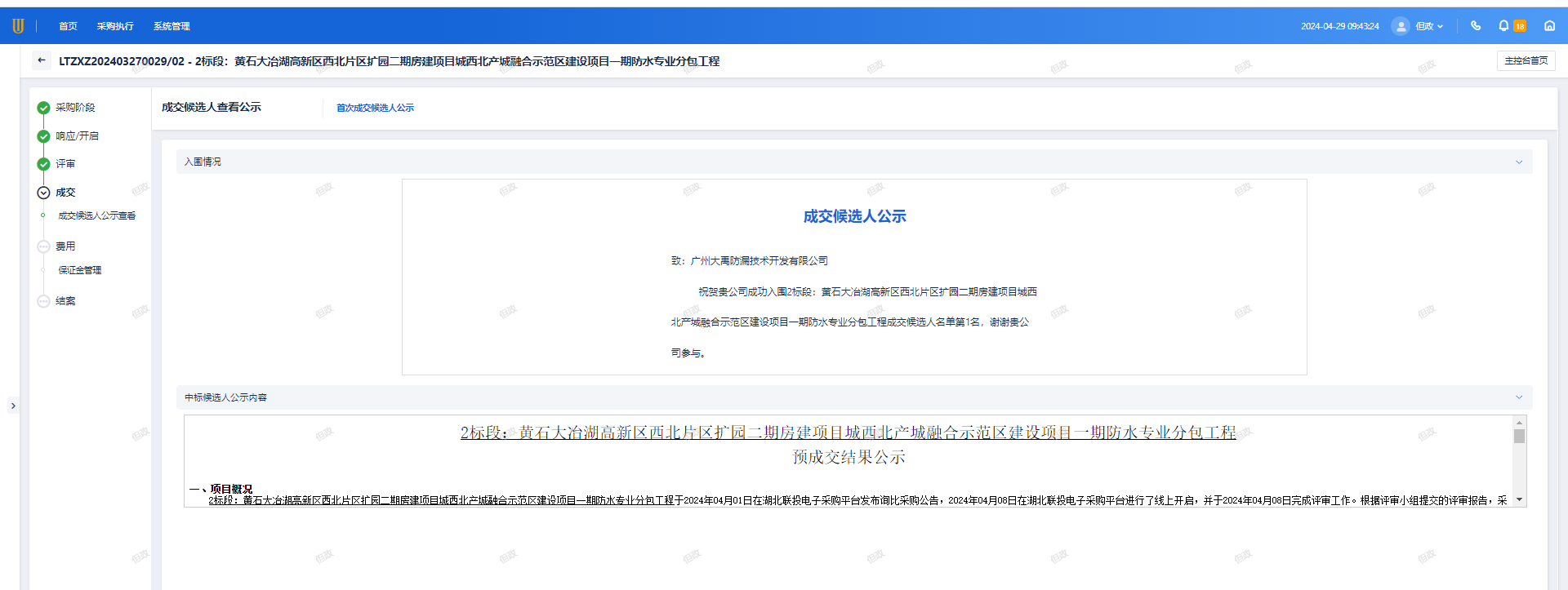Click the yellow logo in top-left corner

18,26
